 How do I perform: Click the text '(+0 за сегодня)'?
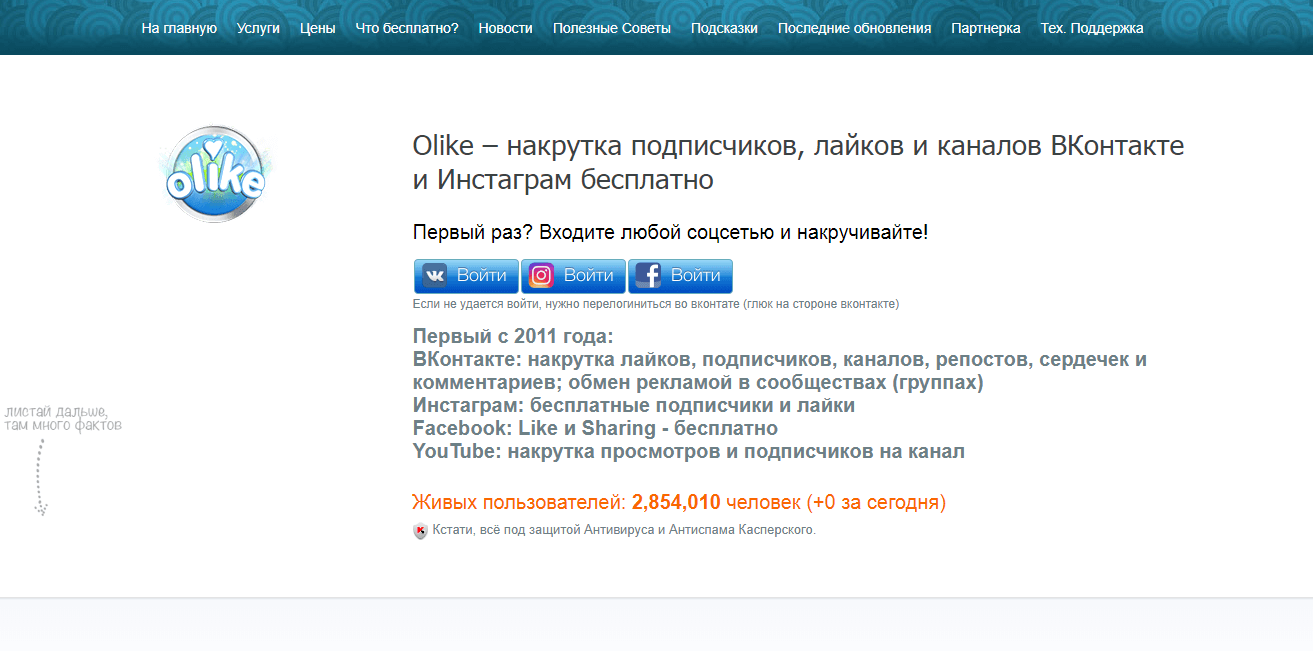click(876, 502)
